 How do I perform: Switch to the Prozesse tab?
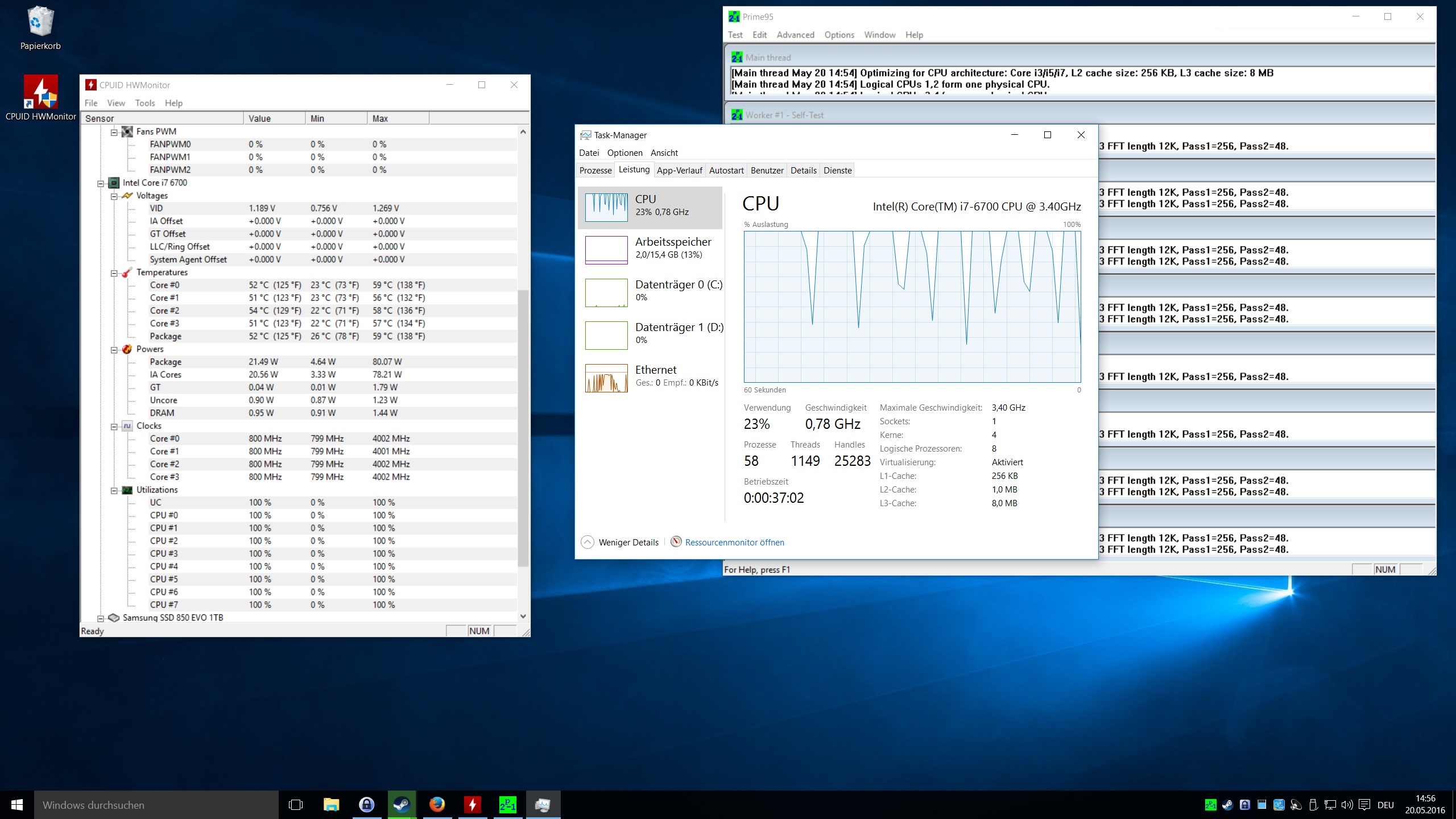point(595,170)
